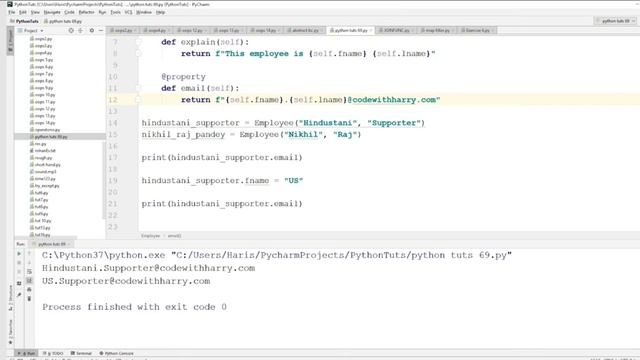The height and width of the screenshot is (360, 640).
Task: Click the expand/collapse all icon in Project panel
Action: pos(81,31)
